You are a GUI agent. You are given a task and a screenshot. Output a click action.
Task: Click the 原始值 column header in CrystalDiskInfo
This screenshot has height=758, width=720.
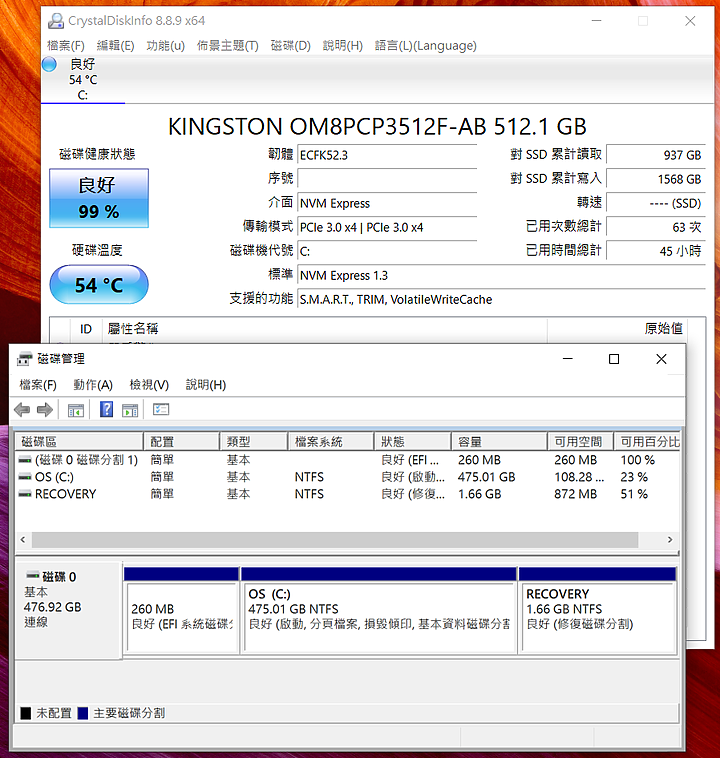tap(617, 329)
